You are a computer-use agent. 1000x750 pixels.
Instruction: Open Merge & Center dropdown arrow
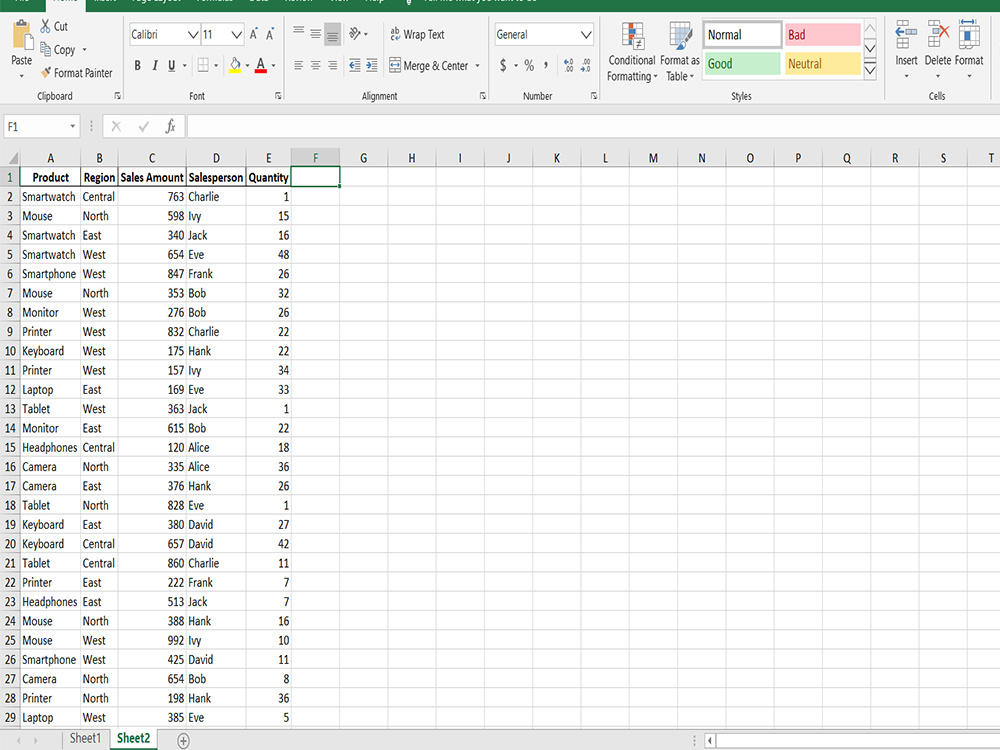point(477,65)
